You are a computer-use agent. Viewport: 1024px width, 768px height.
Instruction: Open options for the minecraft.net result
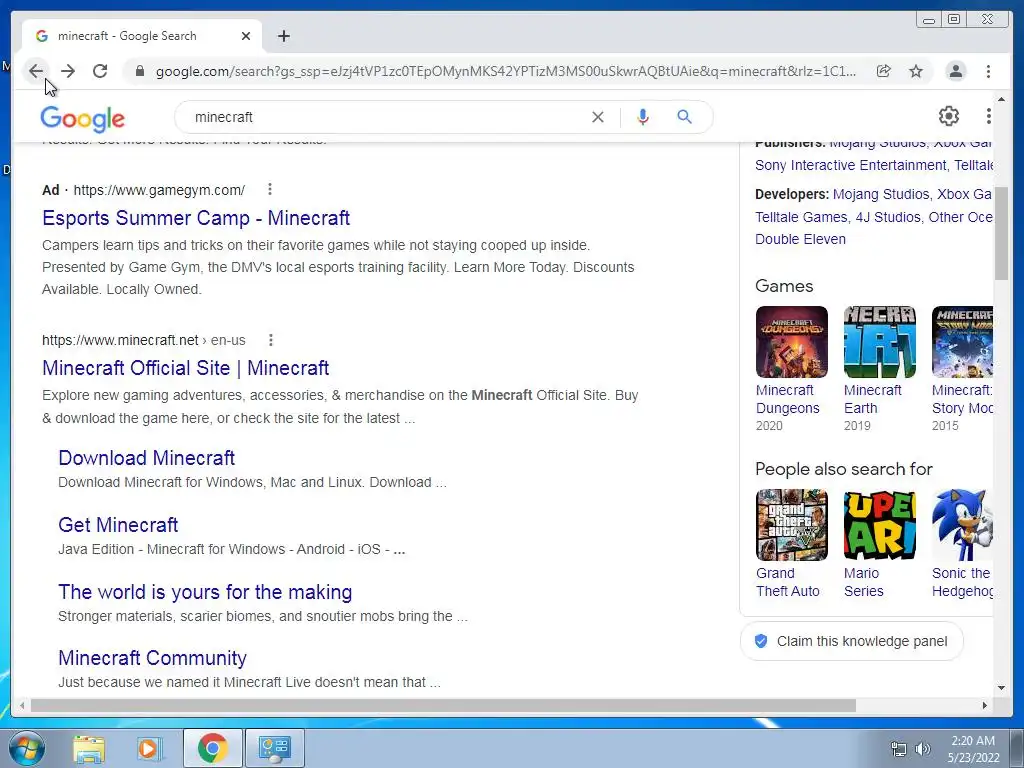(270, 340)
